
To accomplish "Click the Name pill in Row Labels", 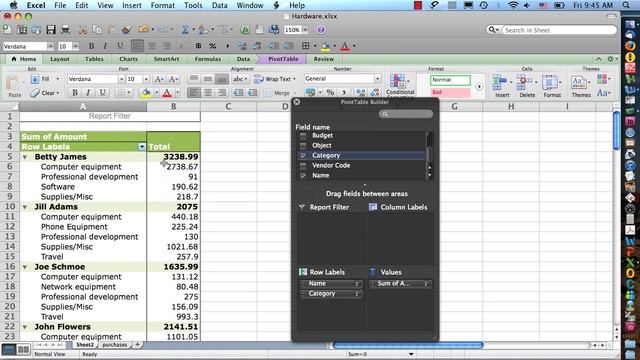I will [331, 283].
